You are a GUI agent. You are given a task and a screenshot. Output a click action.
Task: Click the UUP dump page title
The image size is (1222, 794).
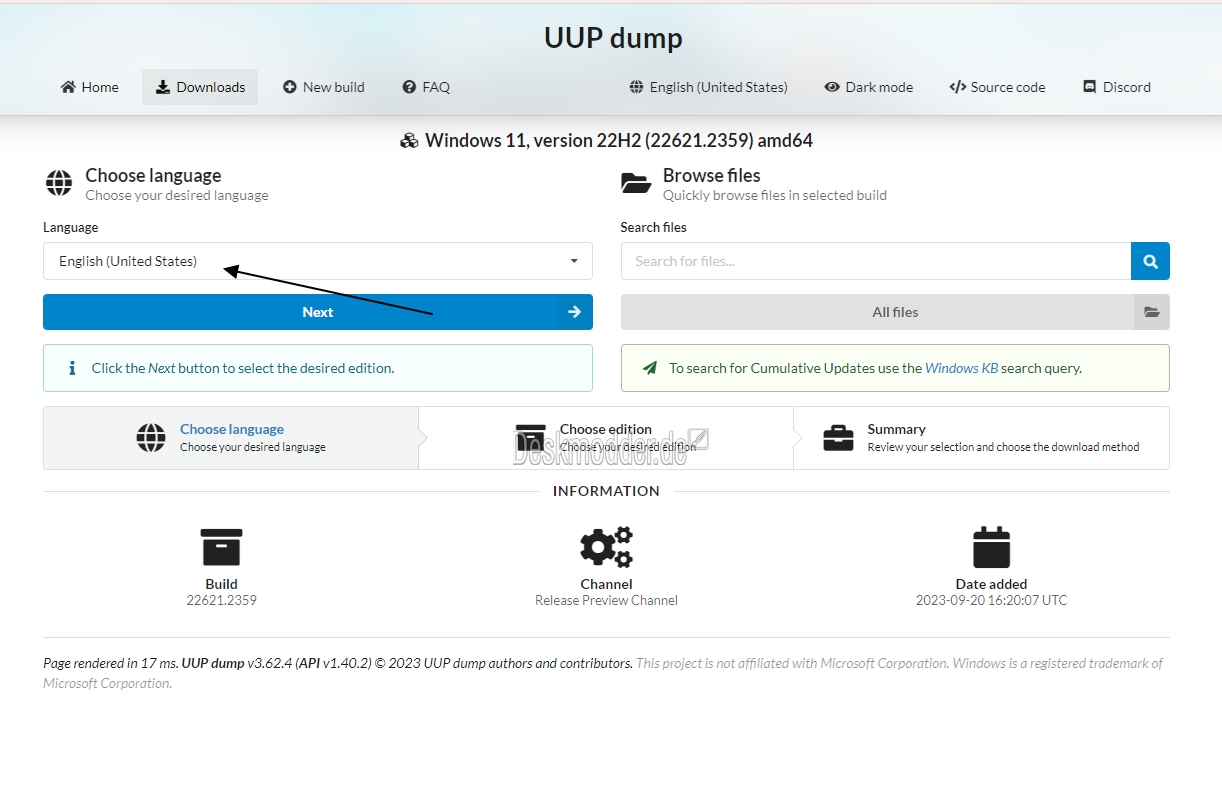613,38
